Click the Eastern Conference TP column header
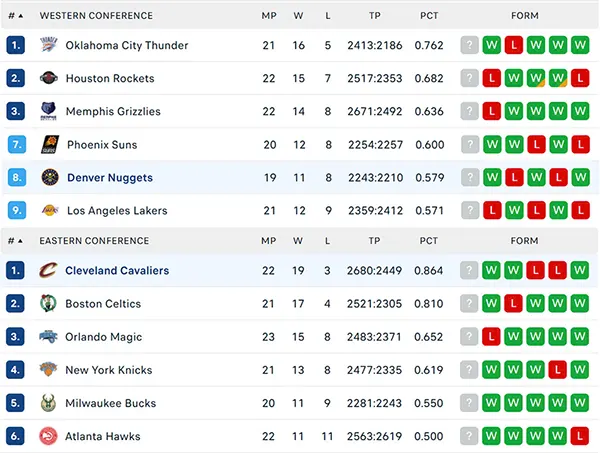Viewport: 600px width, 453px height. (374, 241)
